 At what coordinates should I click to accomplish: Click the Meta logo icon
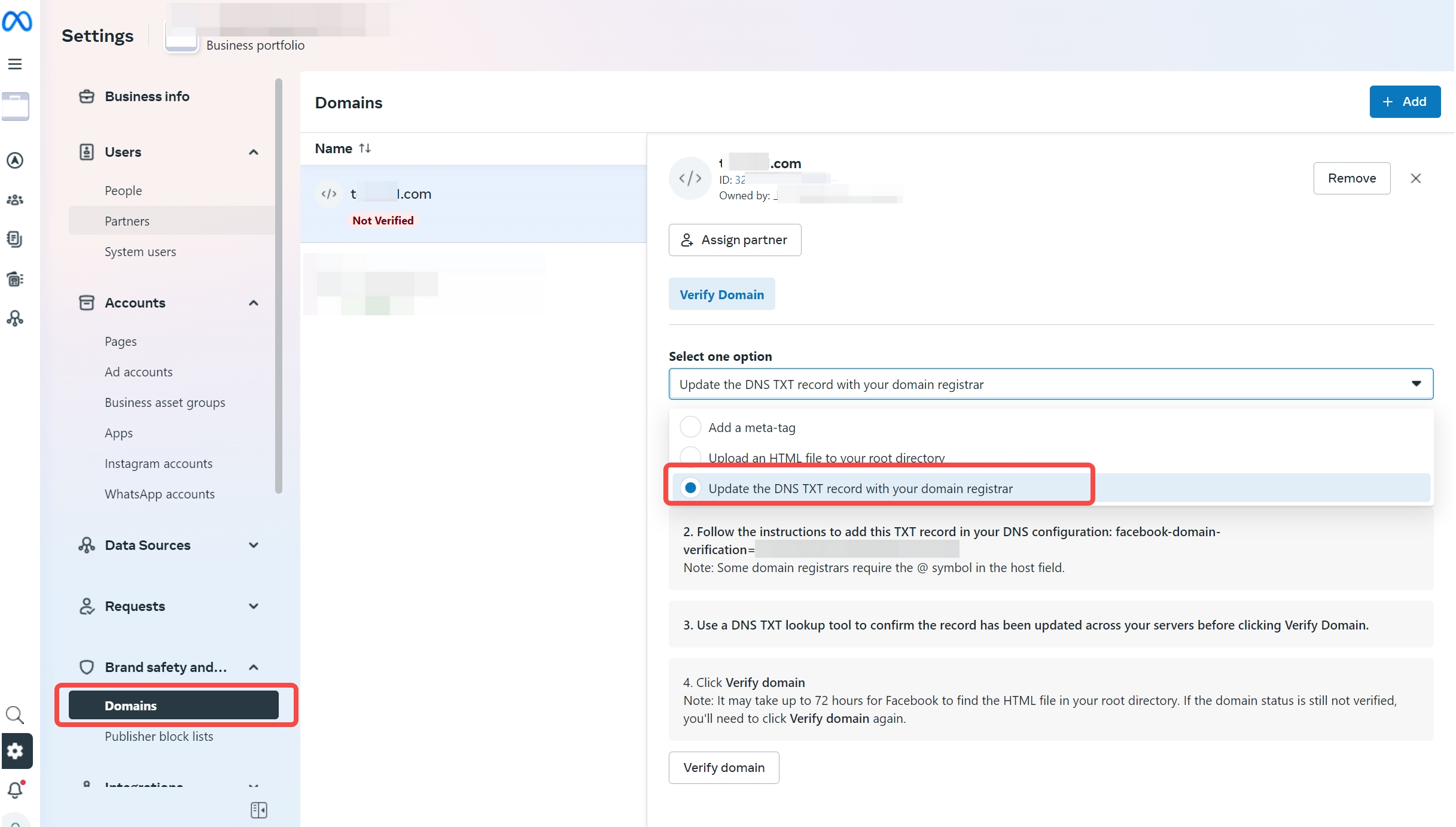click(x=17, y=22)
